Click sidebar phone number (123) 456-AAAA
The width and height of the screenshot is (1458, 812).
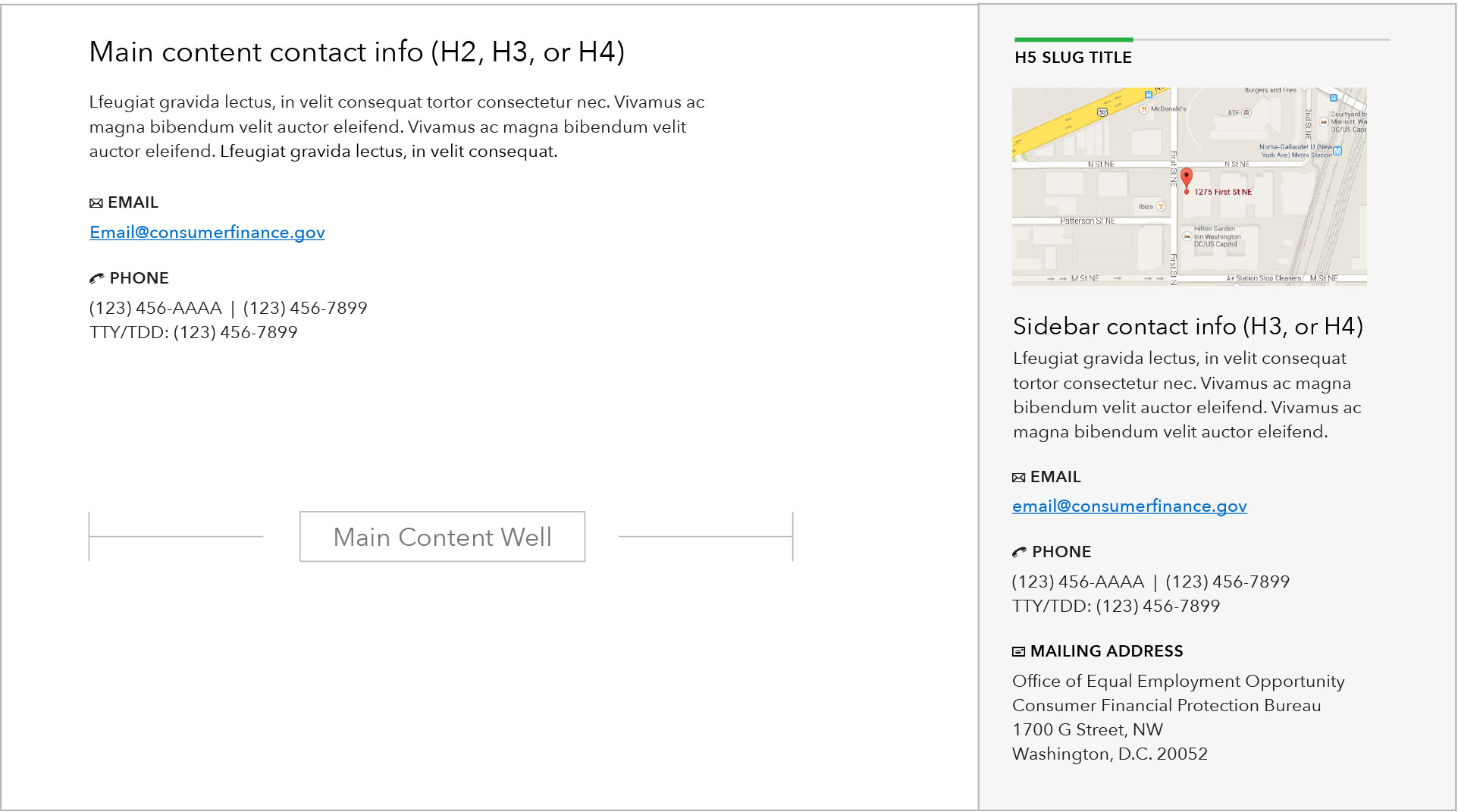(x=1077, y=582)
